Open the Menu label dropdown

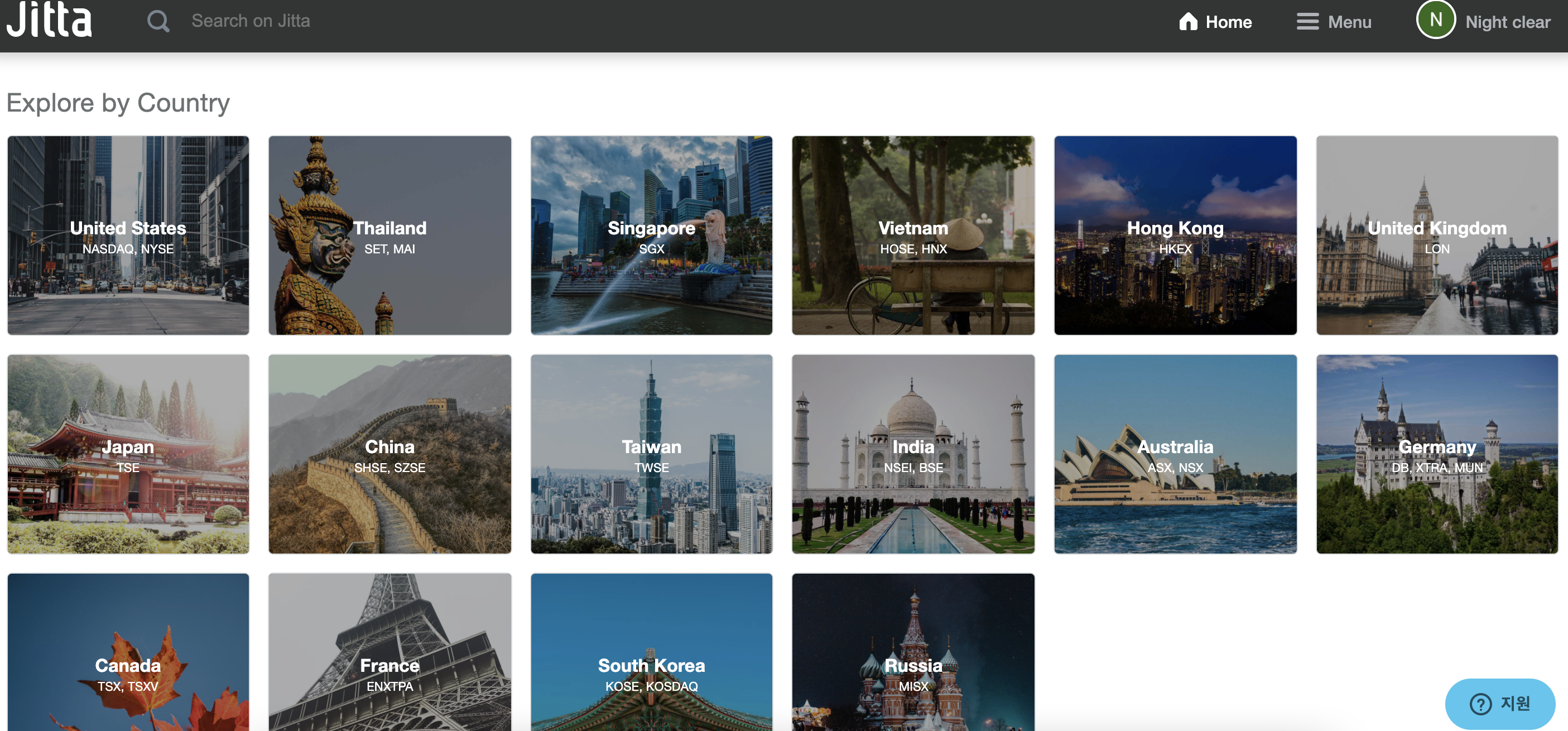coord(1349,22)
